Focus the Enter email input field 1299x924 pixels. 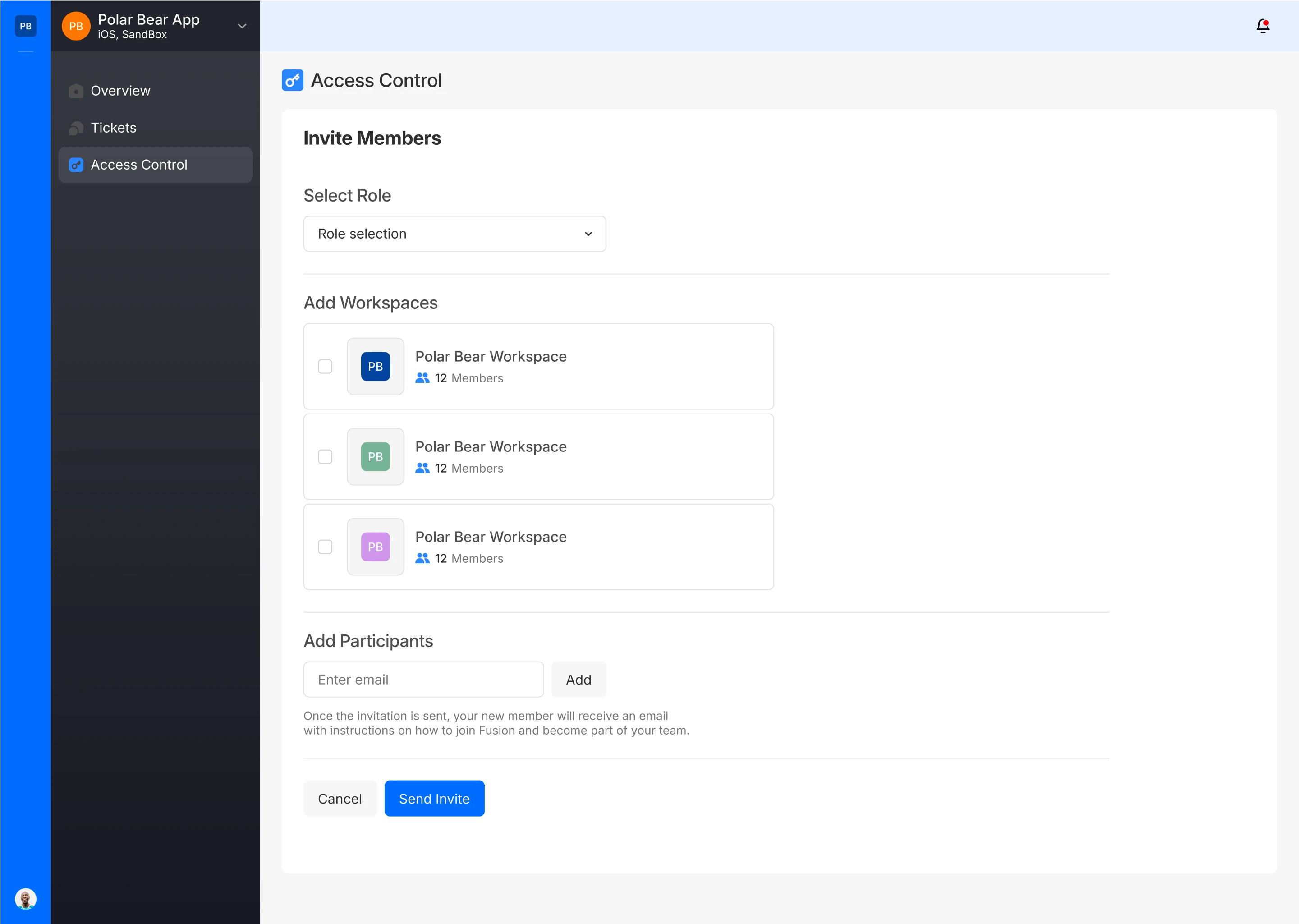pos(423,679)
